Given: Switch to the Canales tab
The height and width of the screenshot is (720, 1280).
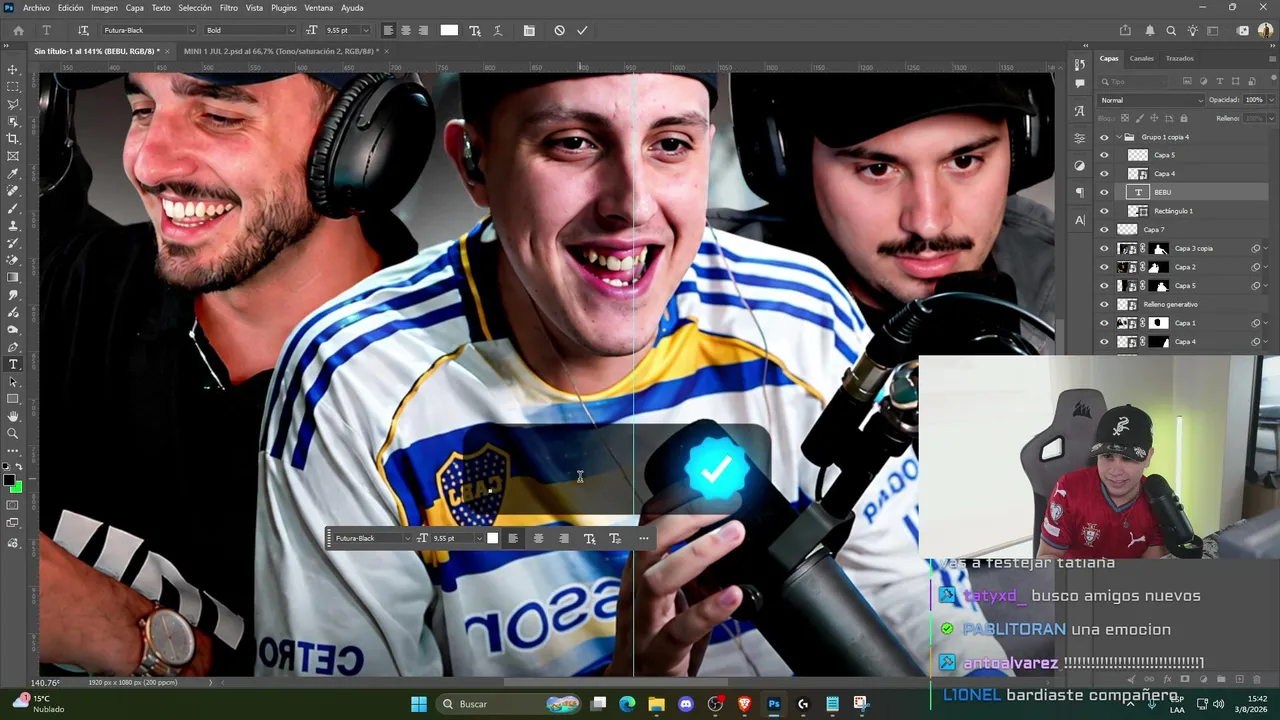Looking at the screenshot, I should 1141,58.
